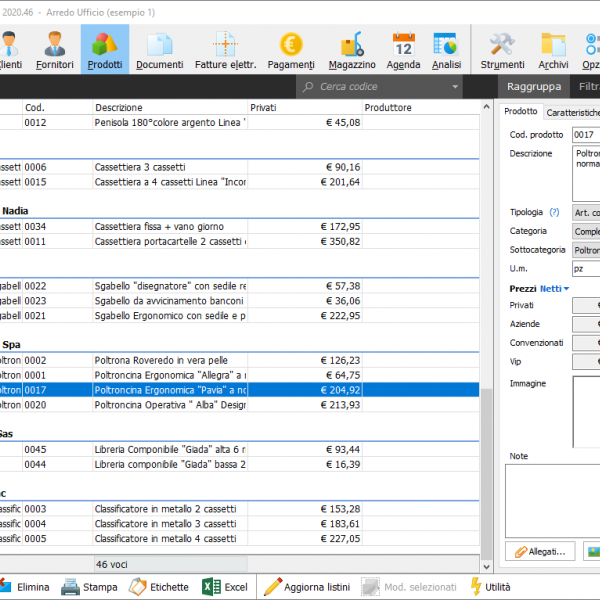Click the Privati price field

pyautogui.click(x=586, y=305)
